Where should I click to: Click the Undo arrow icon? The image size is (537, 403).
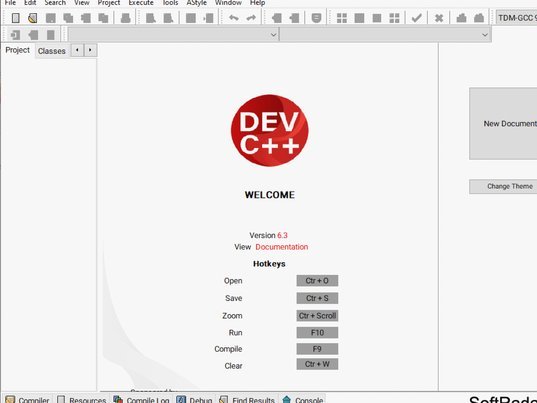coord(234,17)
